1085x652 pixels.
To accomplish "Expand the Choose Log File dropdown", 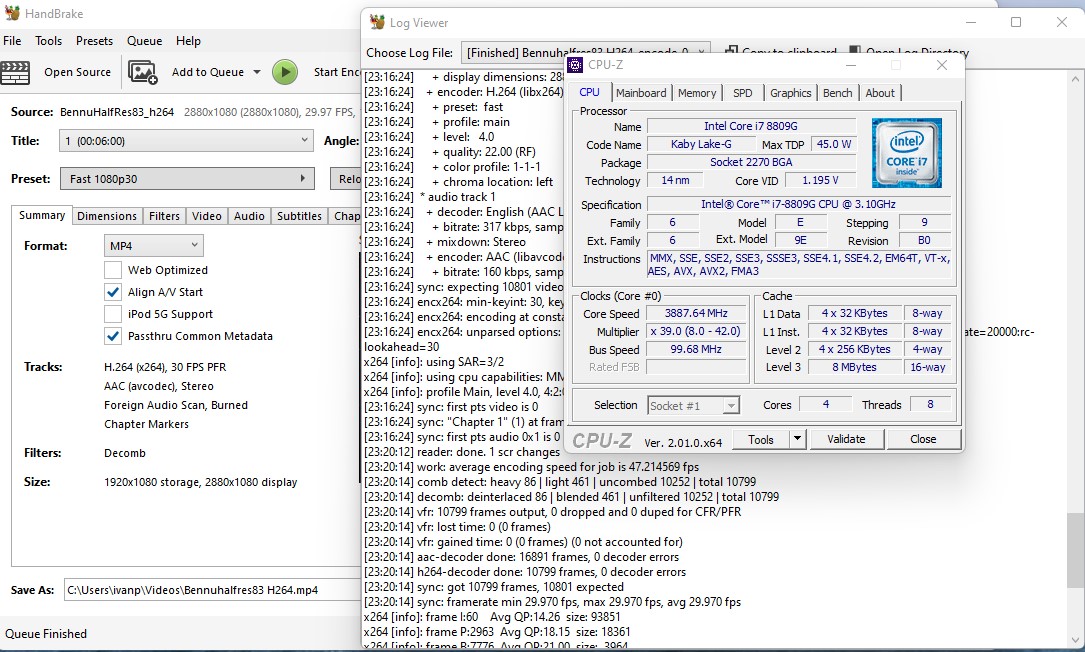I will click(x=585, y=53).
